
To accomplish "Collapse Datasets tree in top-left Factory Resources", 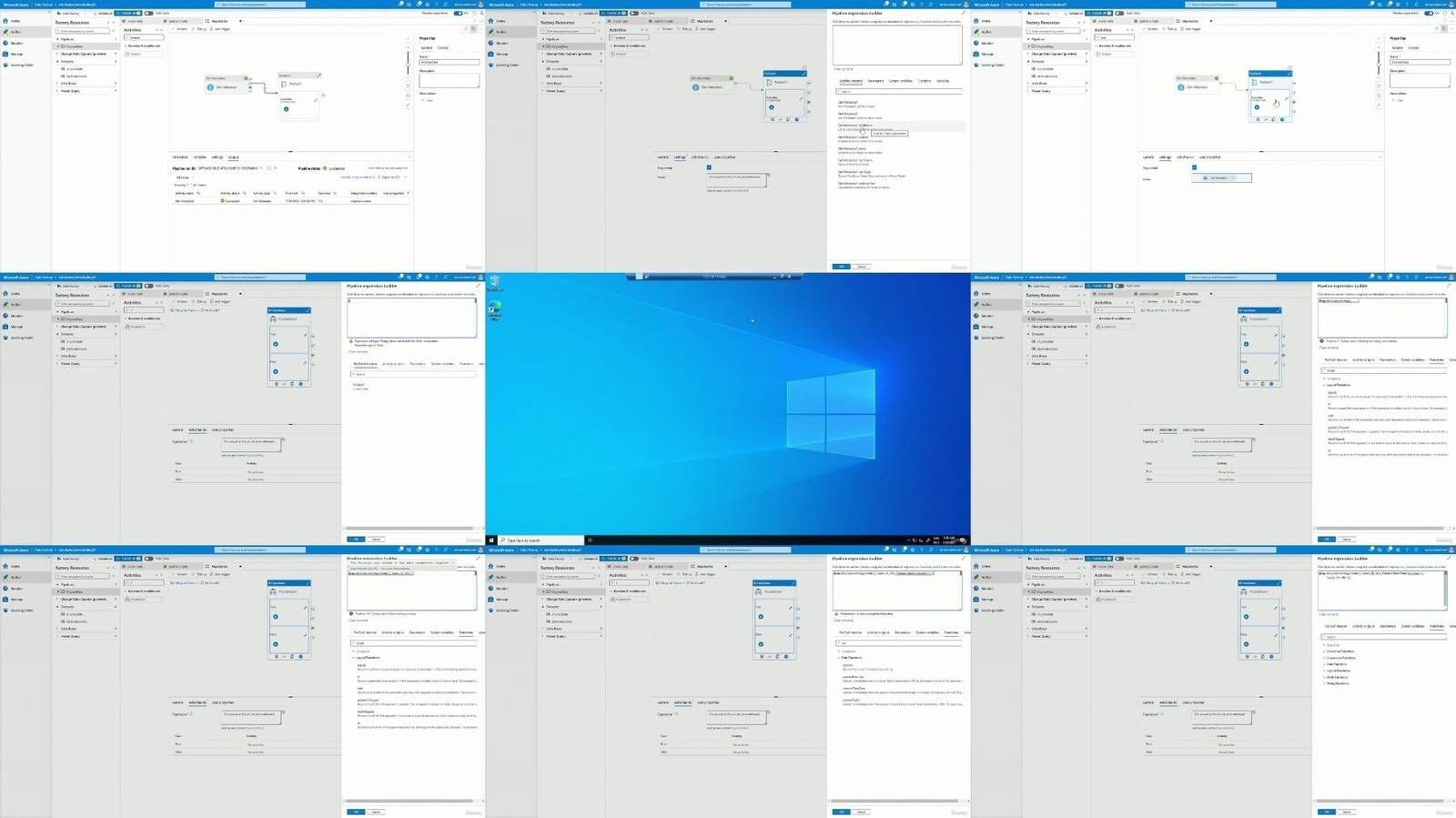I will pyautogui.click(x=57, y=61).
